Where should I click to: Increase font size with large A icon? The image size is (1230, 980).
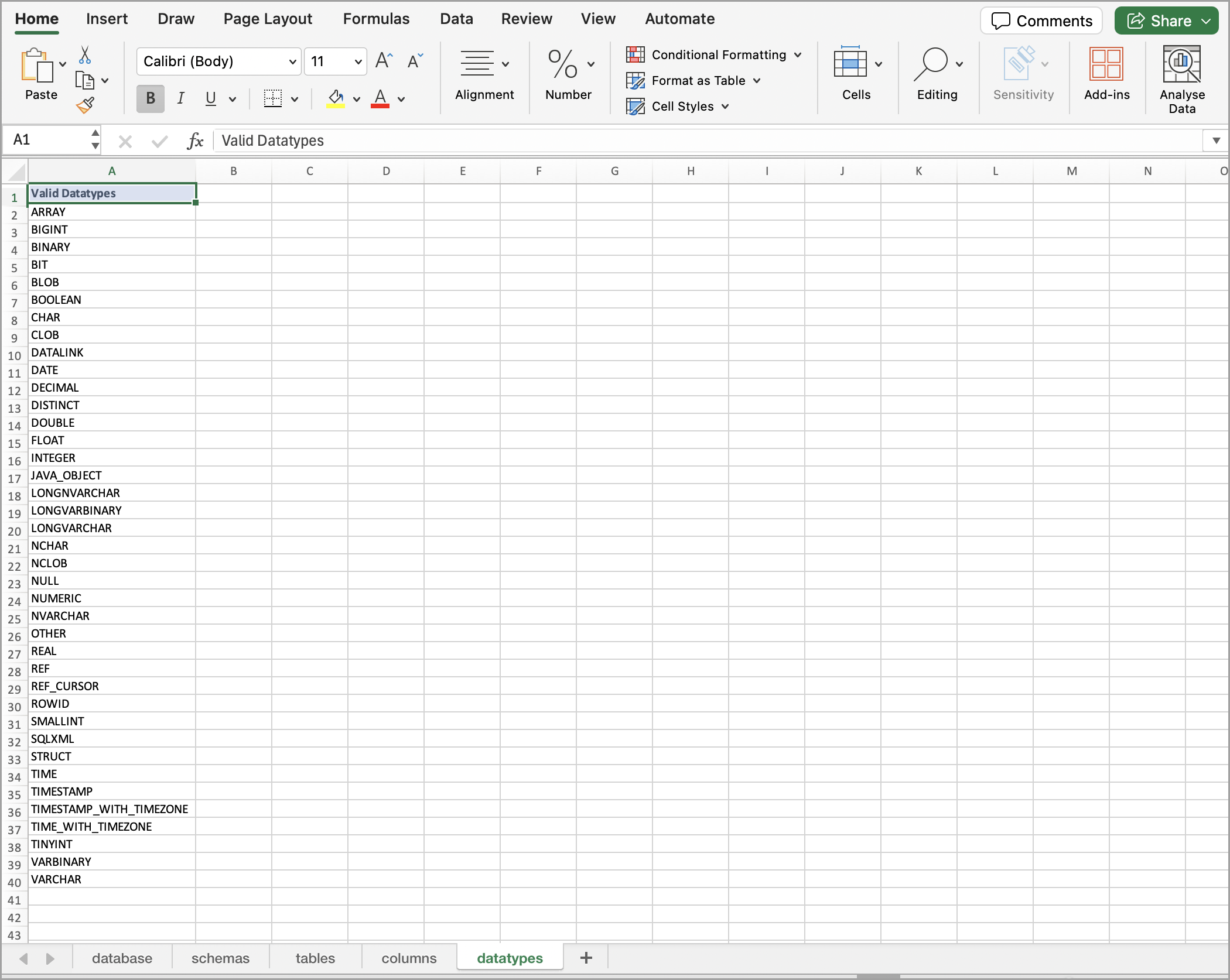(384, 61)
